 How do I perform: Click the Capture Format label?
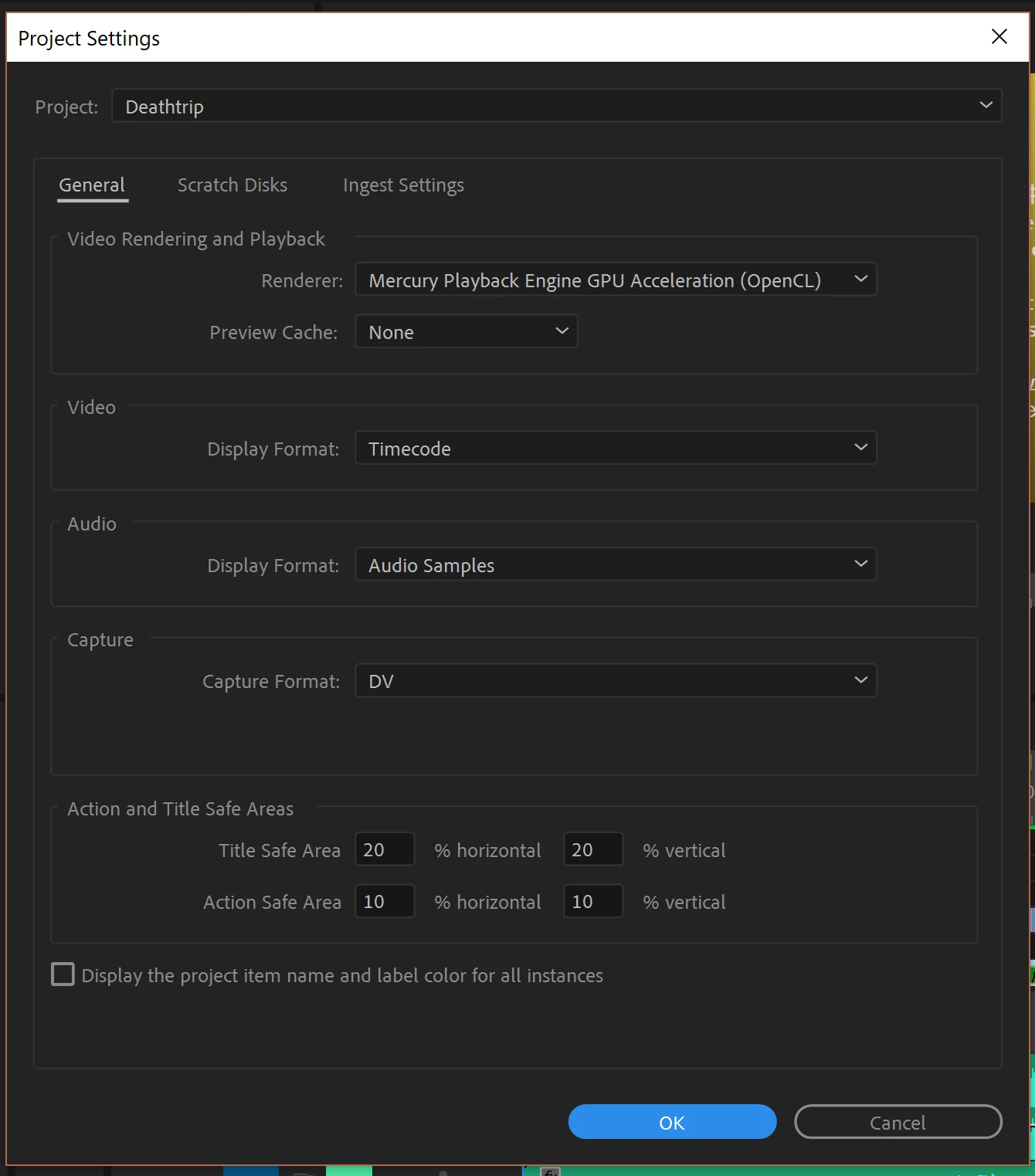click(270, 681)
